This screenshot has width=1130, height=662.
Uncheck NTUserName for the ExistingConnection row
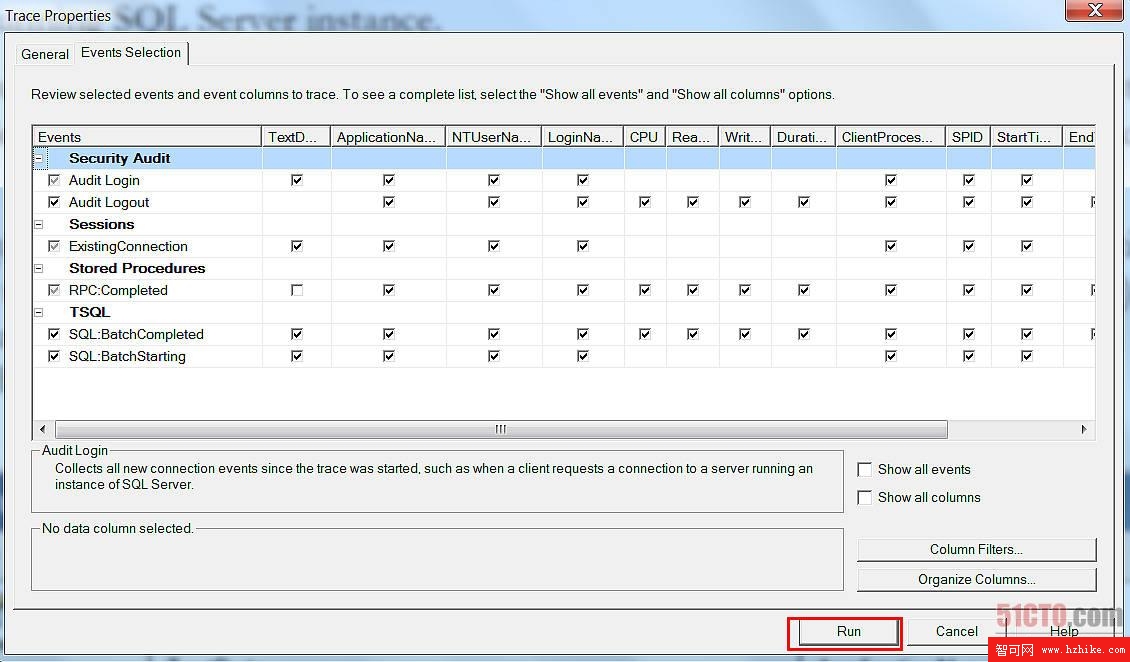point(494,246)
